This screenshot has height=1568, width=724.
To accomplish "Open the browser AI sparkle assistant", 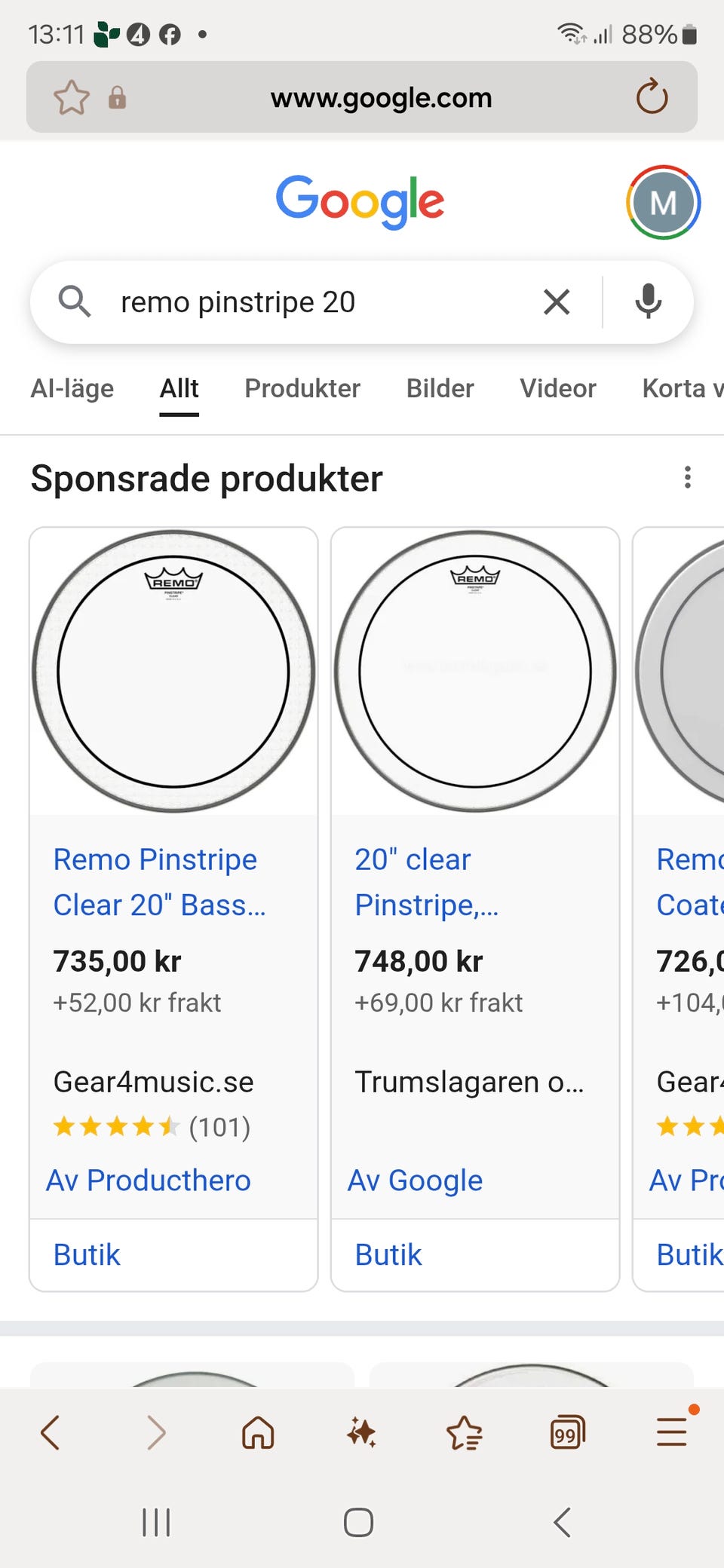I will pyautogui.click(x=361, y=1432).
